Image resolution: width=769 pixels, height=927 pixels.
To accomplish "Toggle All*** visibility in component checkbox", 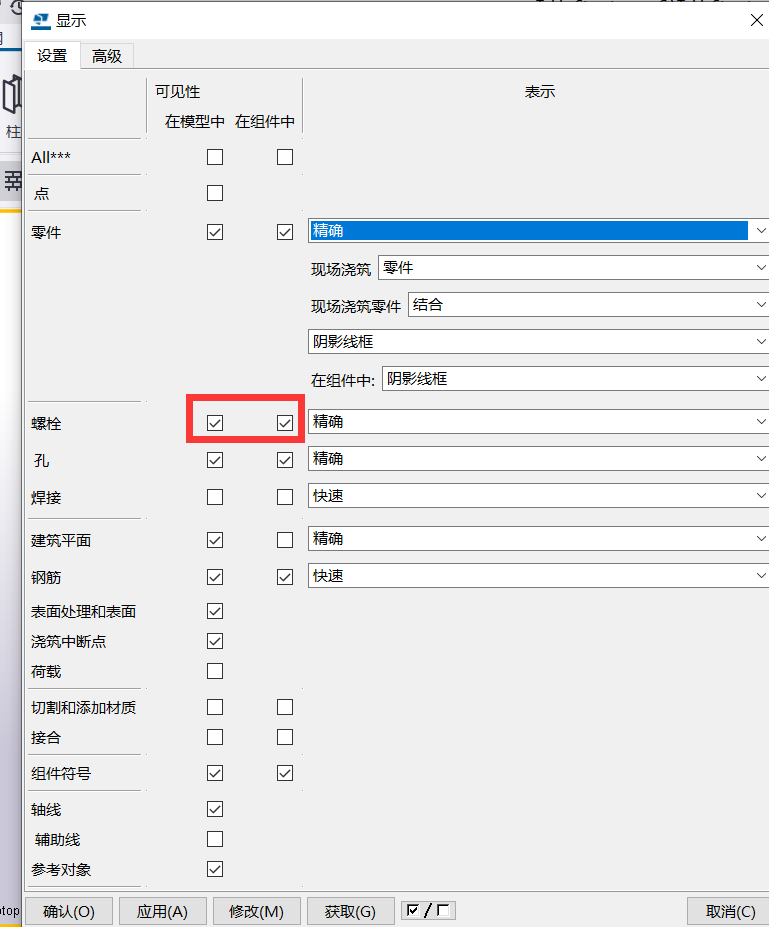I will (285, 157).
